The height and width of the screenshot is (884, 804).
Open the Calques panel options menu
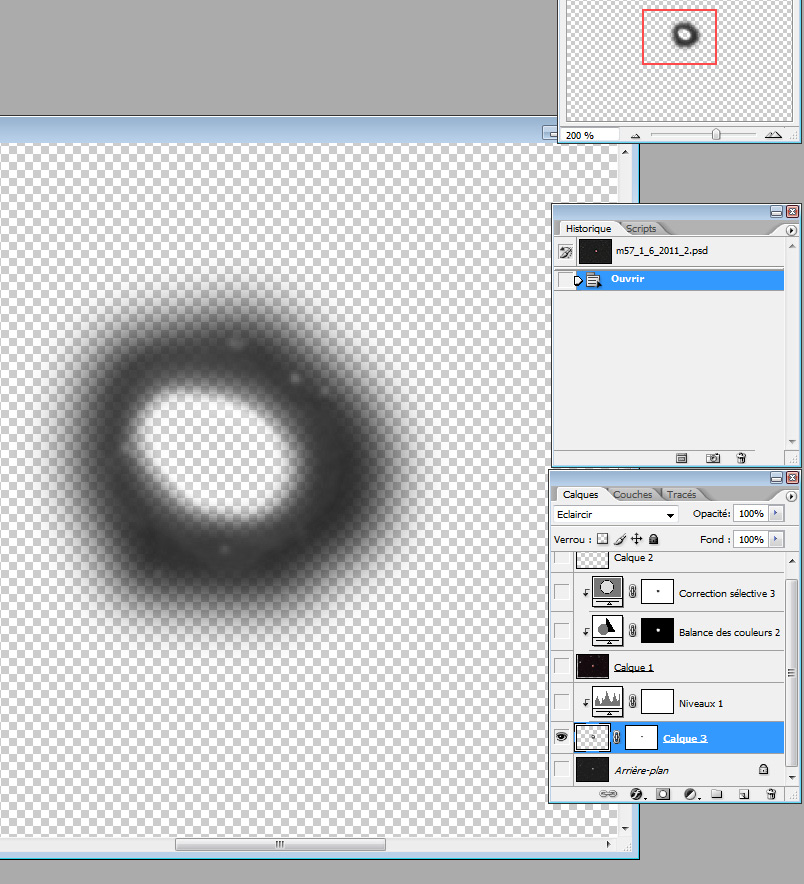(x=791, y=496)
